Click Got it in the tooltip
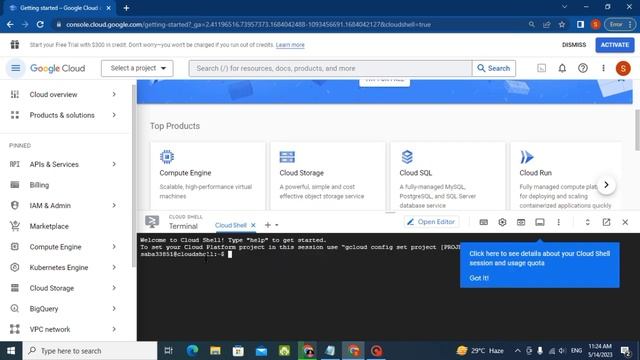Viewport: 640px width, 360px height. point(479,278)
